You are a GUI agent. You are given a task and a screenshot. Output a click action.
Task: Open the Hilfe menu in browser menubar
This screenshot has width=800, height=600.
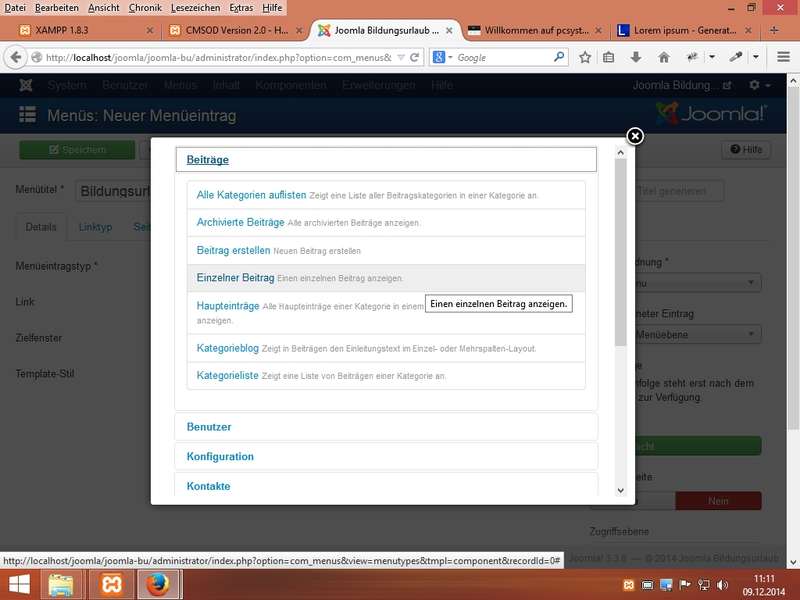click(x=272, y=8)
